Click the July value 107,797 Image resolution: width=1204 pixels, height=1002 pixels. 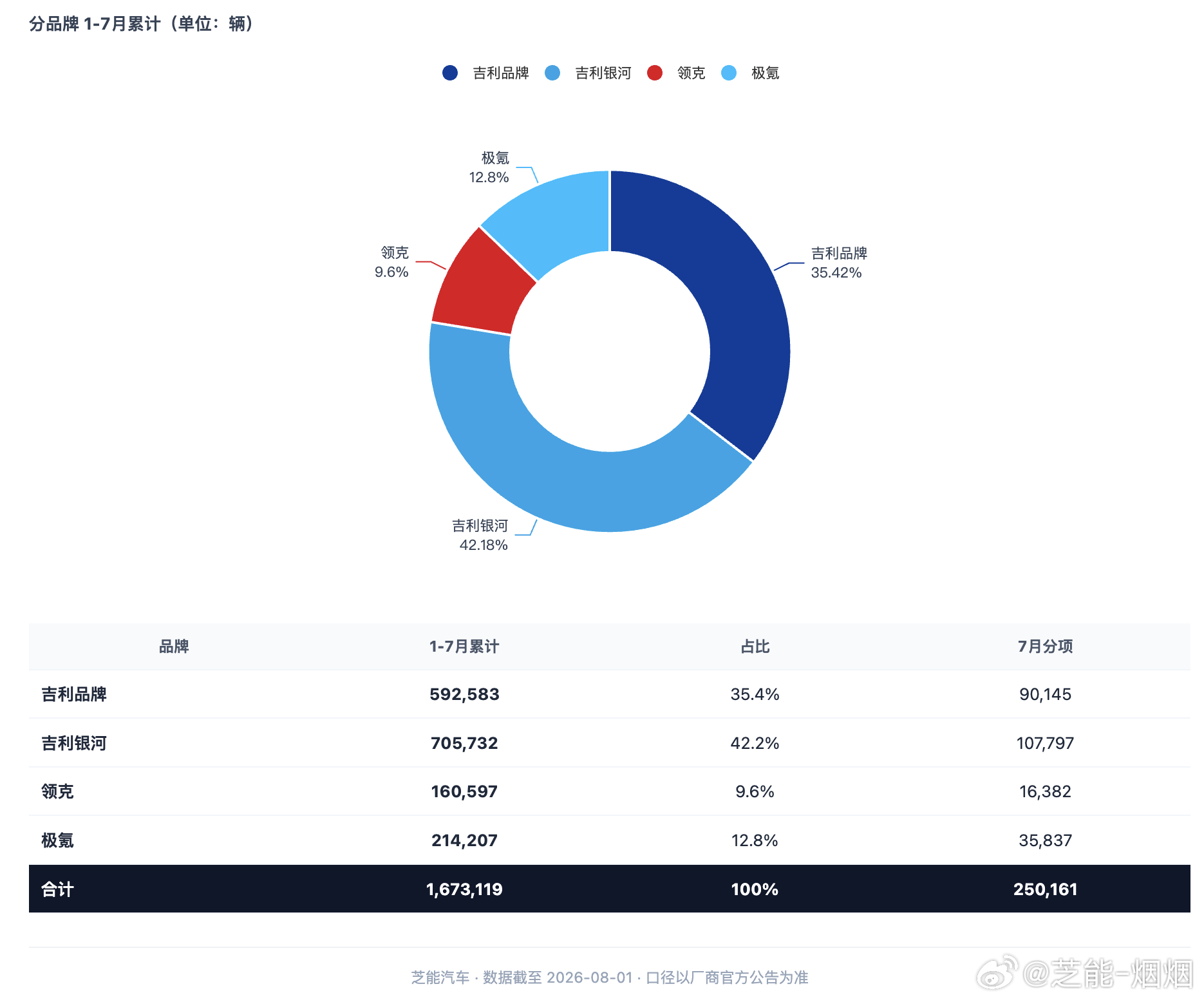coord(1046,743)
